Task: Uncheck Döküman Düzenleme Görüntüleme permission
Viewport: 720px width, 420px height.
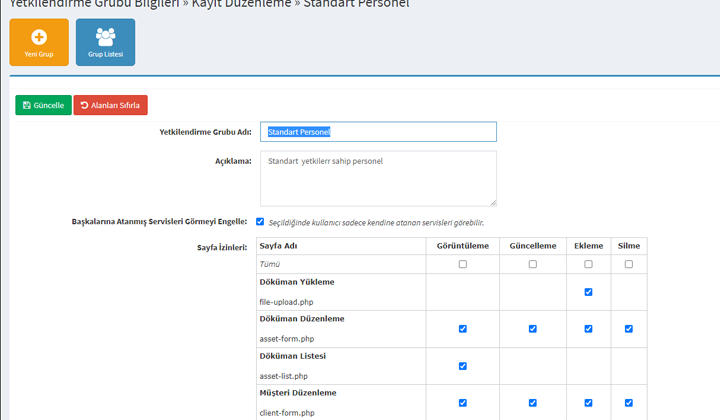Action: coord(462,329)
